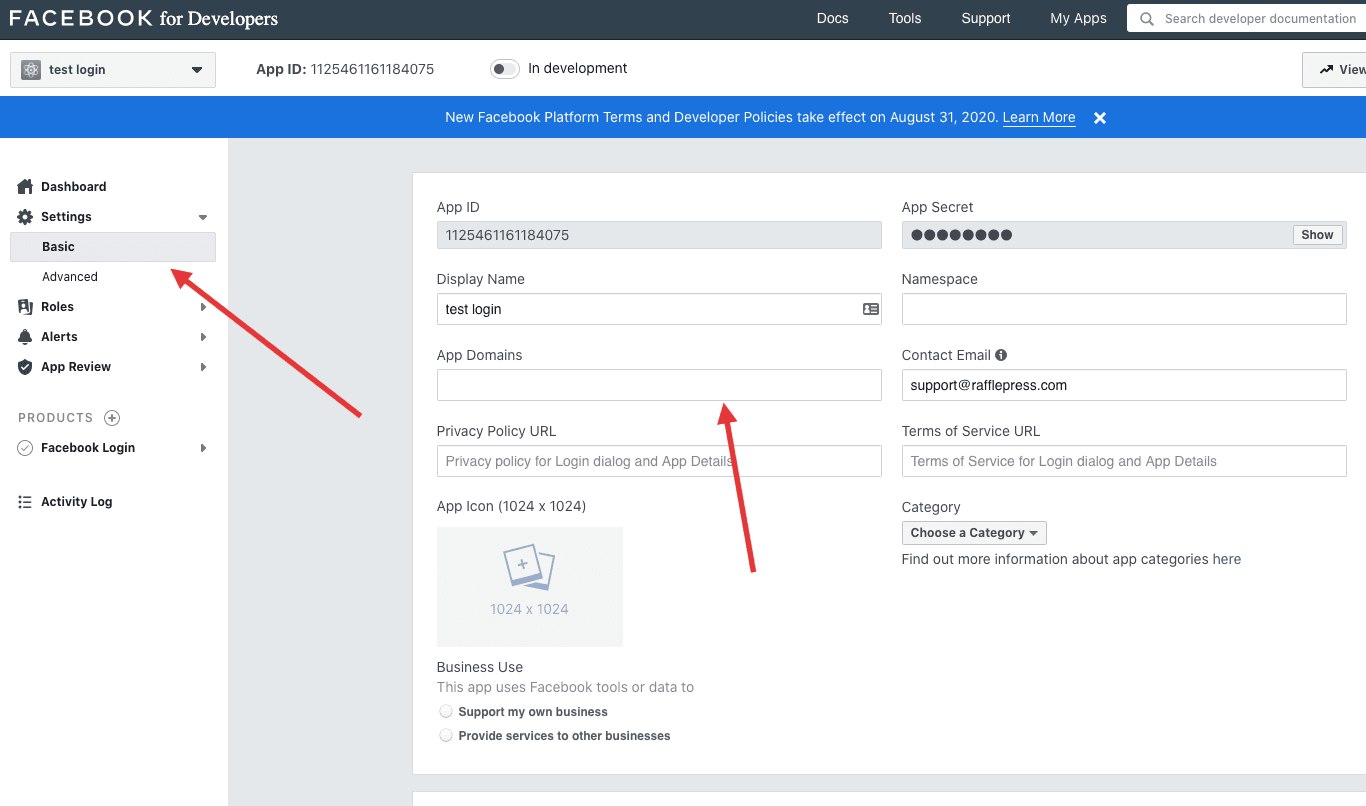Choose Provide services to other businesses
This screenshot has width=1366, height=806.
[446, 735]
